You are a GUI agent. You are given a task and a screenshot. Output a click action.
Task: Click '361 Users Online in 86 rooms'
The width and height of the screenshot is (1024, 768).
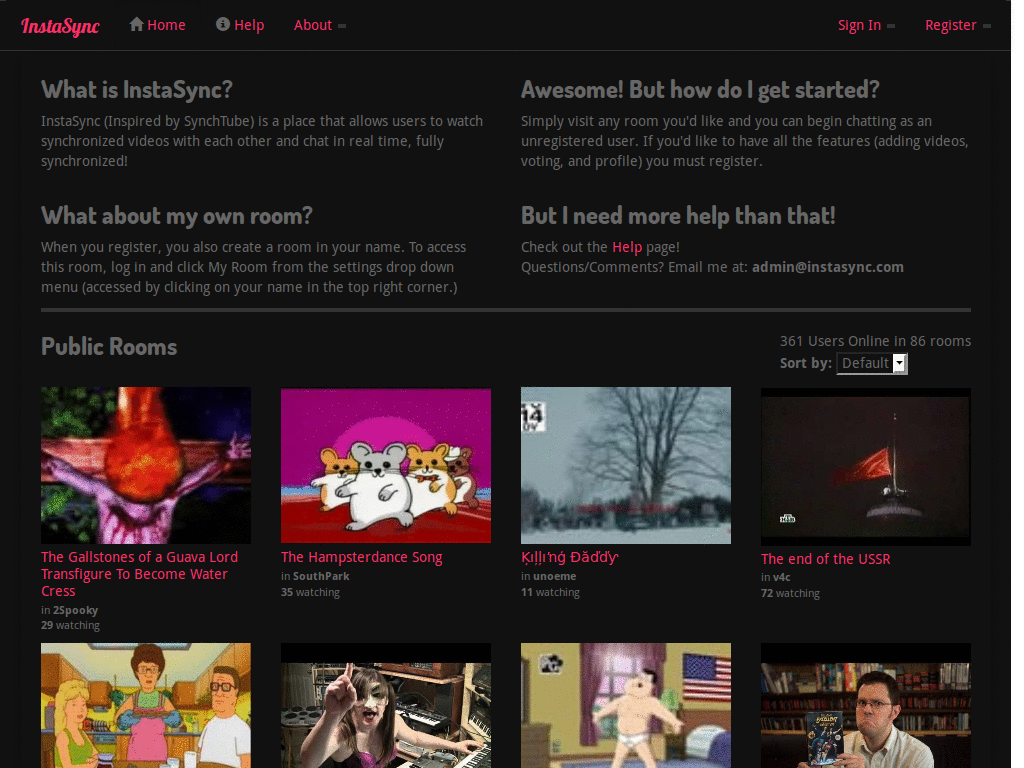[875, 341]
